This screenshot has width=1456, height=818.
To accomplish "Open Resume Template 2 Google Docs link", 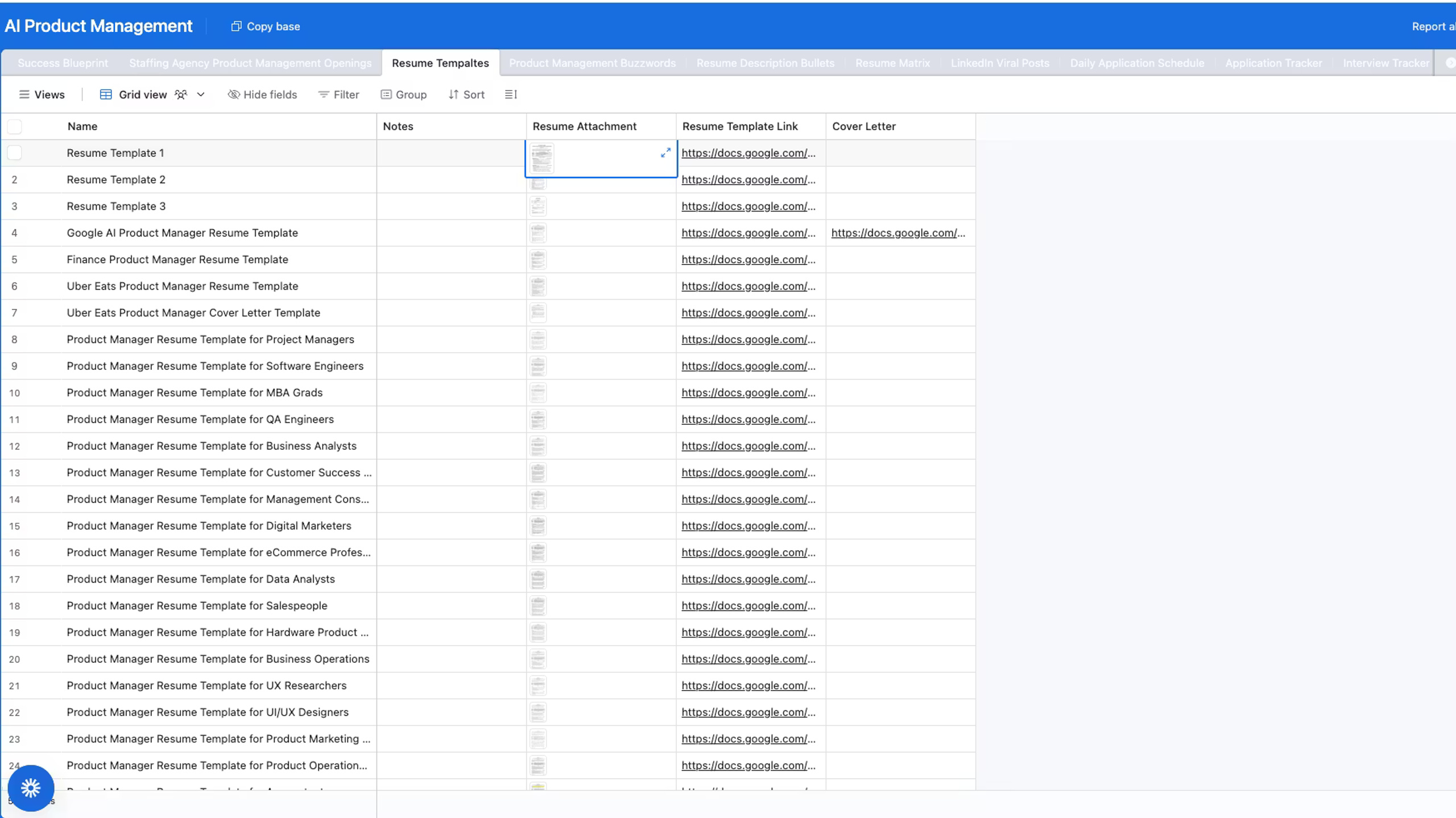I will click(748, 179).
